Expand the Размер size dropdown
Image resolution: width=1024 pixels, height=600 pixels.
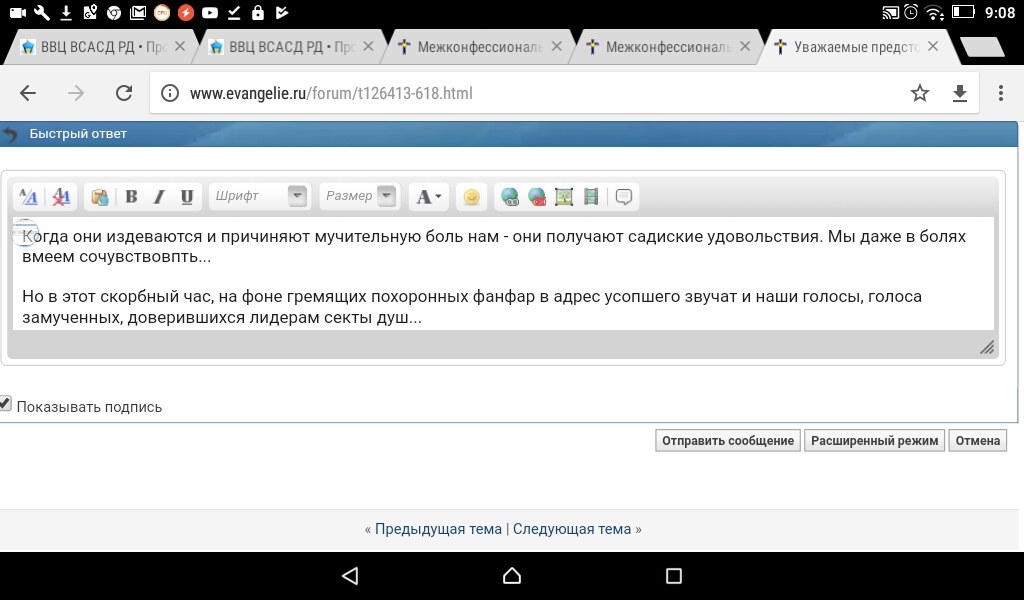click(x=386, y=197)
